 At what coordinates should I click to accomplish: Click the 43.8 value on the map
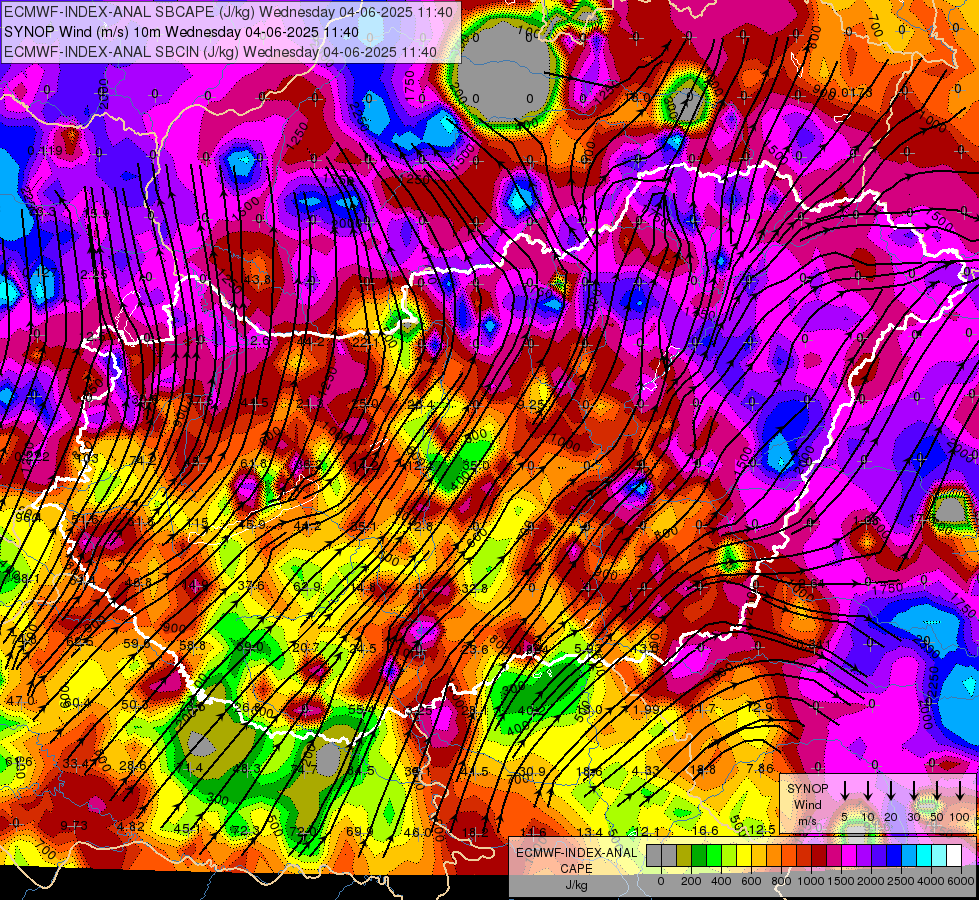[257, 279]
